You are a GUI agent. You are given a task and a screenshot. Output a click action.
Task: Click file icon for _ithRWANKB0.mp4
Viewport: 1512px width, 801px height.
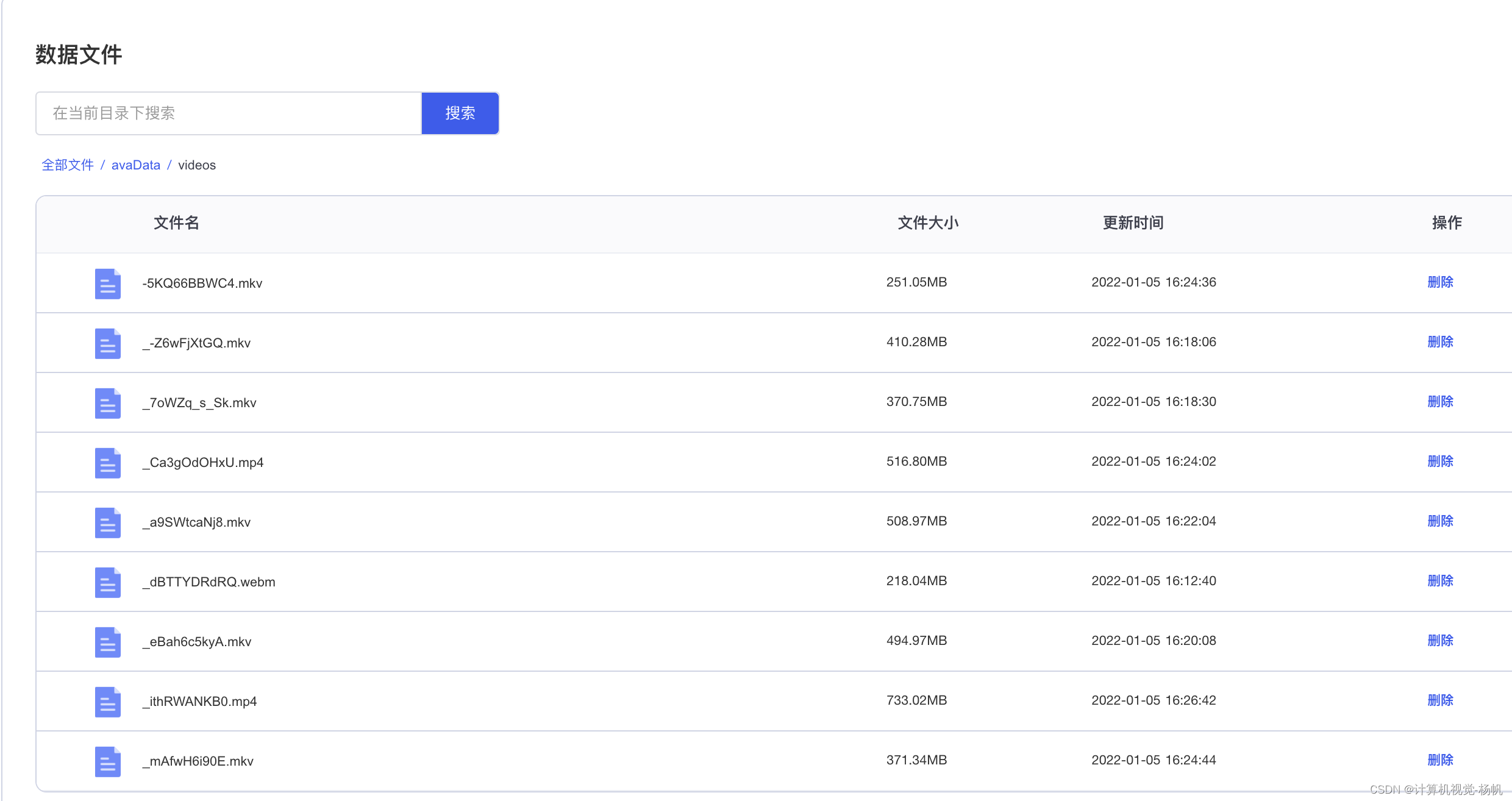click(x=107, y=702)
